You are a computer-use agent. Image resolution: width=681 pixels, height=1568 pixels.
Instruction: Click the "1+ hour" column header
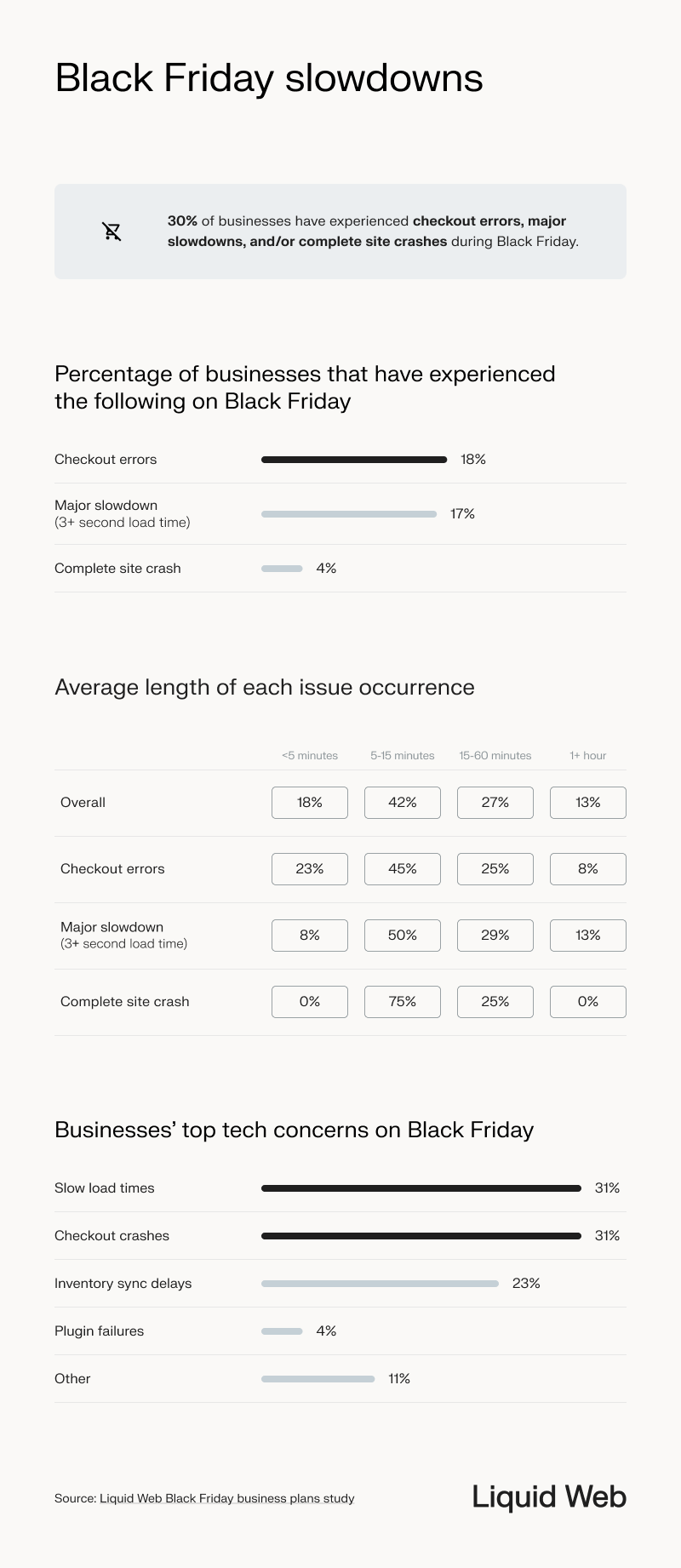pos(588,756)
